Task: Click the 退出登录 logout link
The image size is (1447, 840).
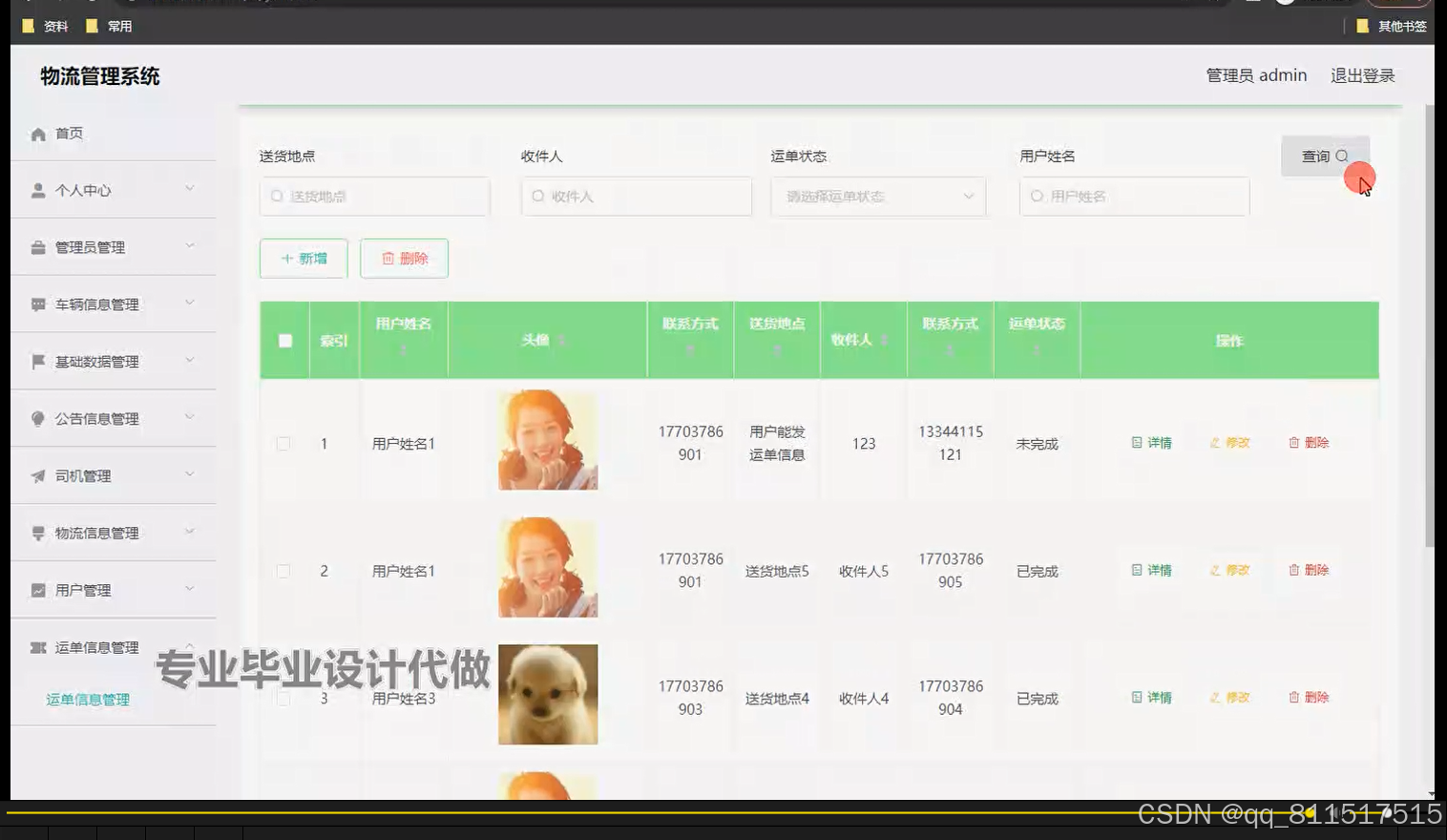Action: [x=1362, y=75]
